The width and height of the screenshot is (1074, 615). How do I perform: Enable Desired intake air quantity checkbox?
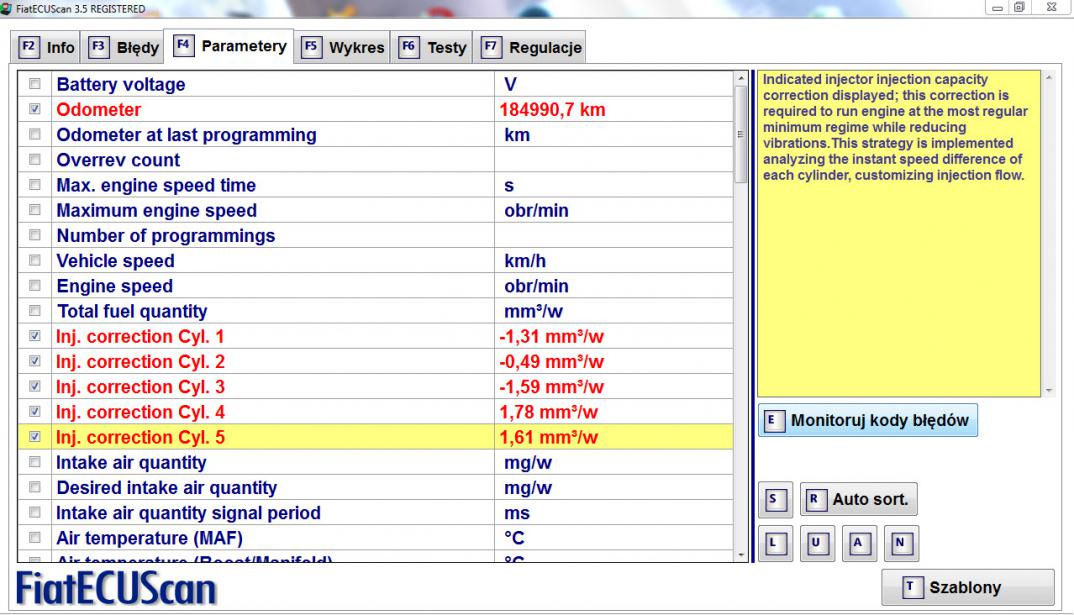coord(34,487)
